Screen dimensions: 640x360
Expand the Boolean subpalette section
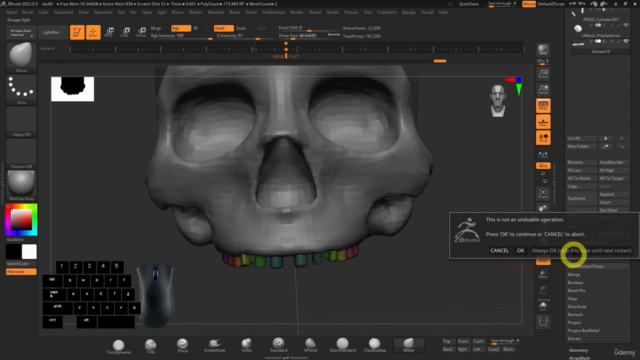coord(575,282)
